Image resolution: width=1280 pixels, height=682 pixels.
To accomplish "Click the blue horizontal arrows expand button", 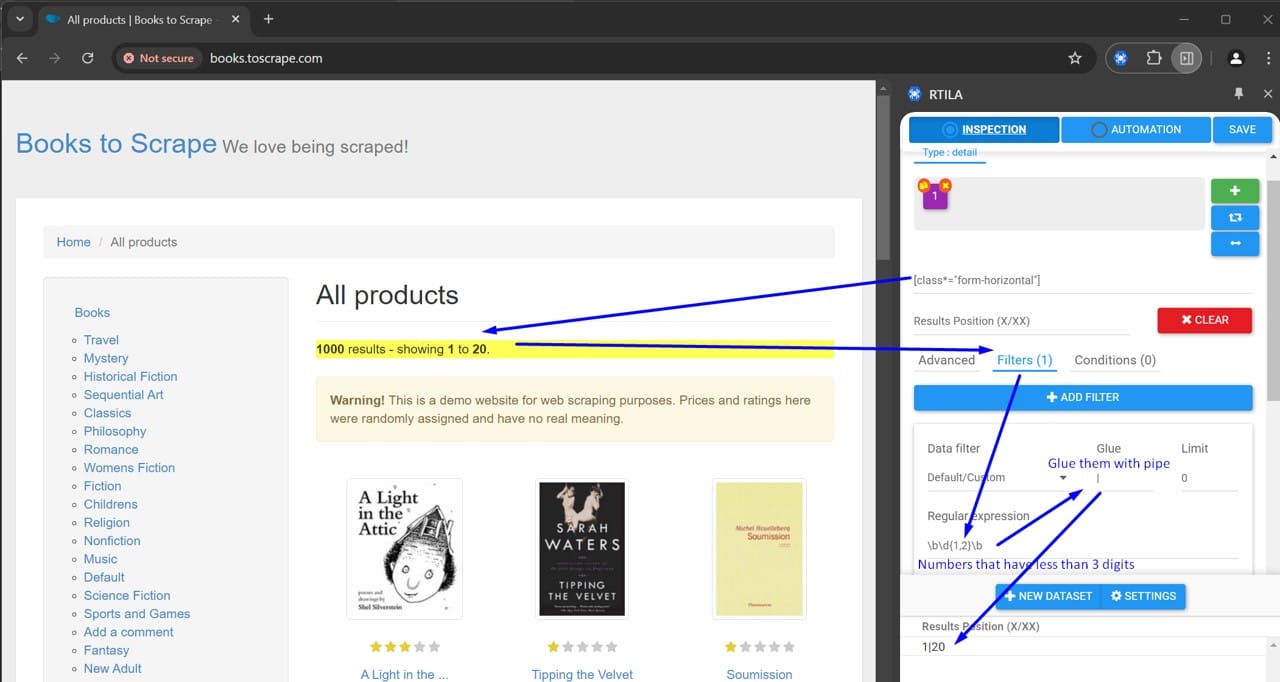I will click(1235, 244).
